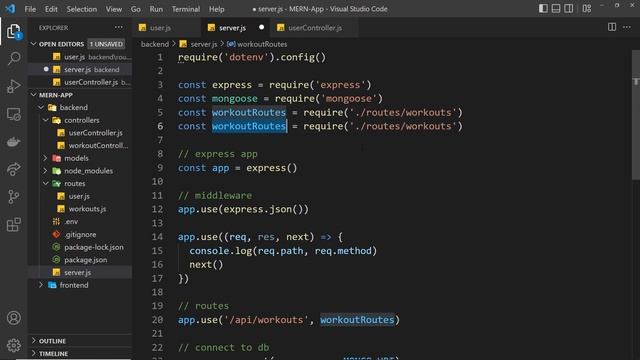Screen dimensions: 640x360
Task: Select user.js in Open Editors list
Action: (80, 57)
